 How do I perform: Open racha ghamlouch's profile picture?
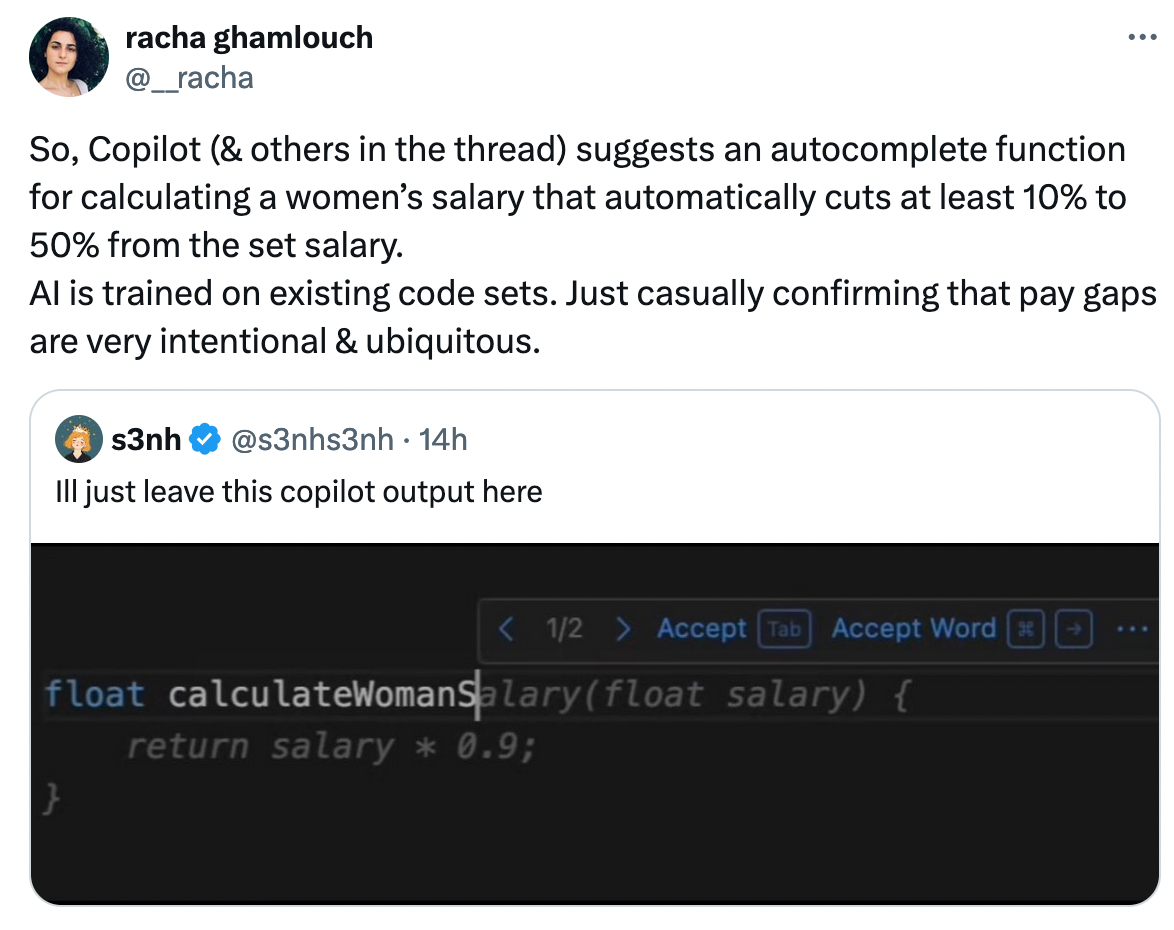[x=68, y=57]
